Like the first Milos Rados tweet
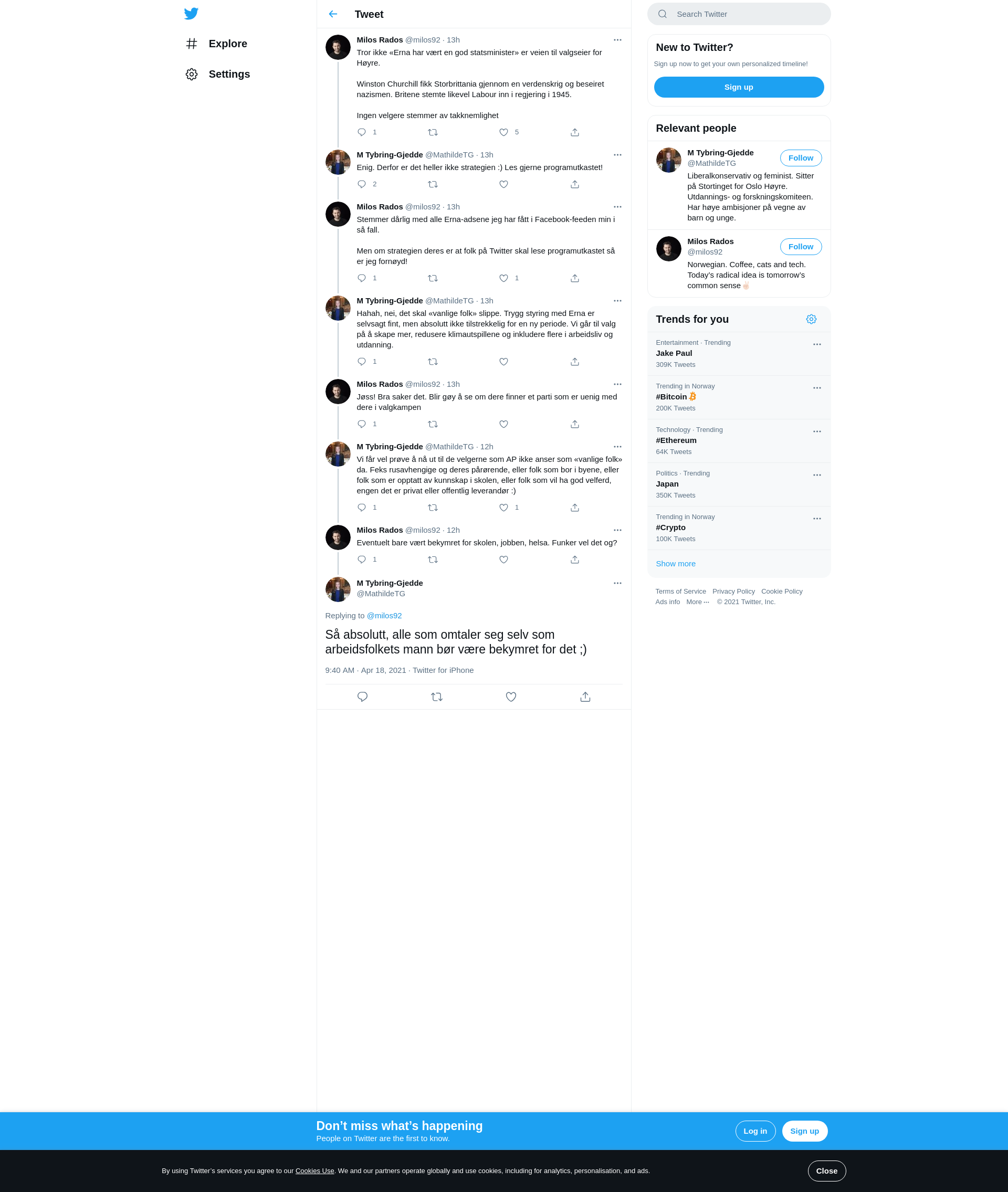Viewport: 1008px width, 1192px height. point(503,132)
